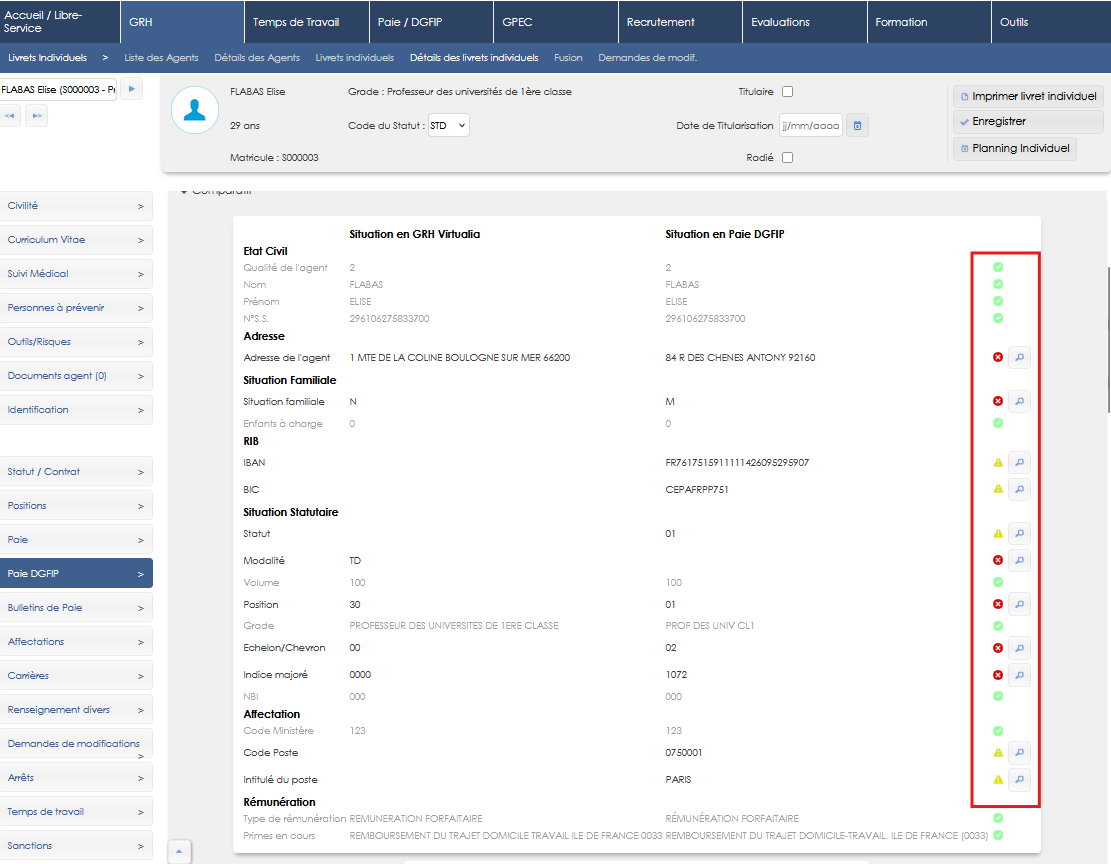Click the play arrow beside agent selector
Screen dimensions: 1111x864
pyautogui.click(x=133, y=90)
